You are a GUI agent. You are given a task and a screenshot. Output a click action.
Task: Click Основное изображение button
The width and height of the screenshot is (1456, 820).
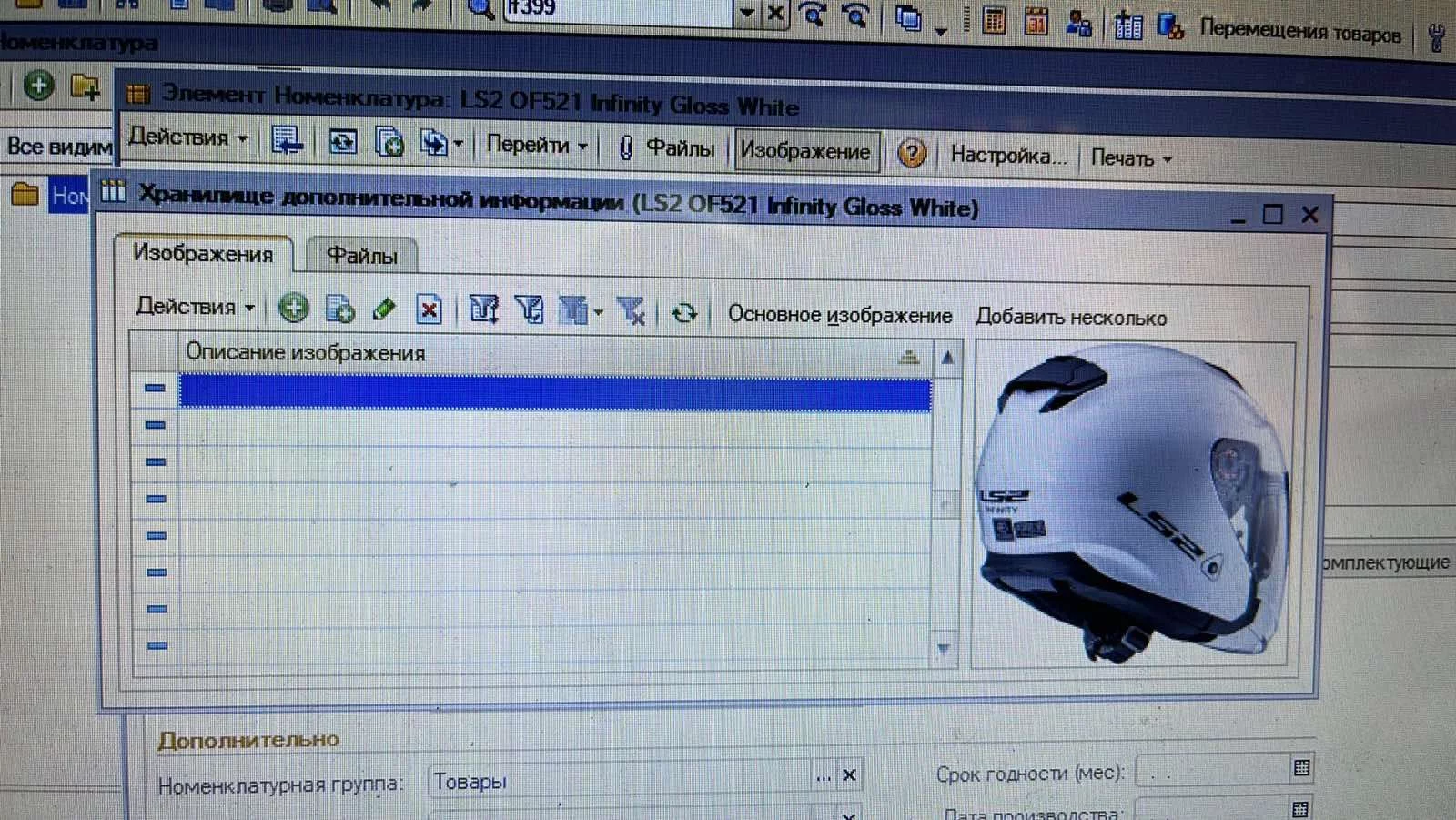coord(839,315)
